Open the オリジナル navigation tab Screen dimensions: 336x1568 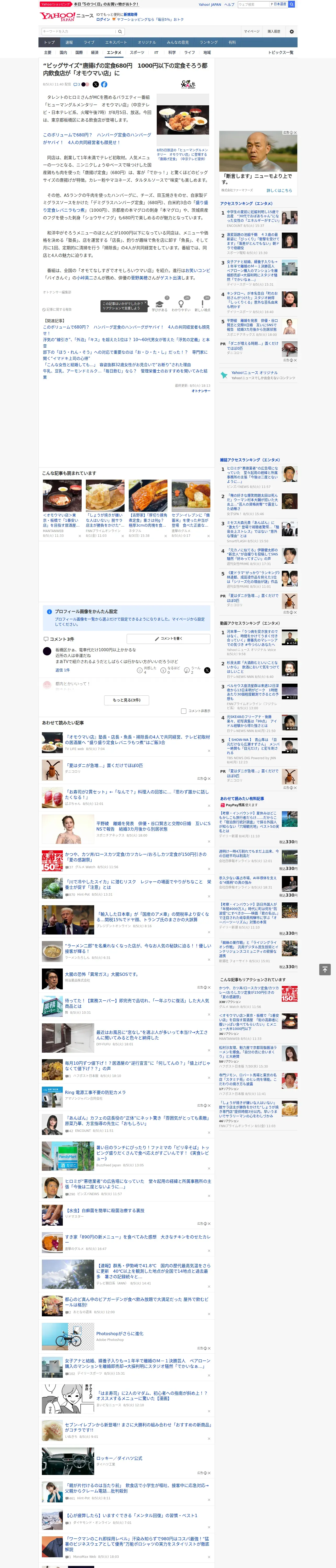147,43
